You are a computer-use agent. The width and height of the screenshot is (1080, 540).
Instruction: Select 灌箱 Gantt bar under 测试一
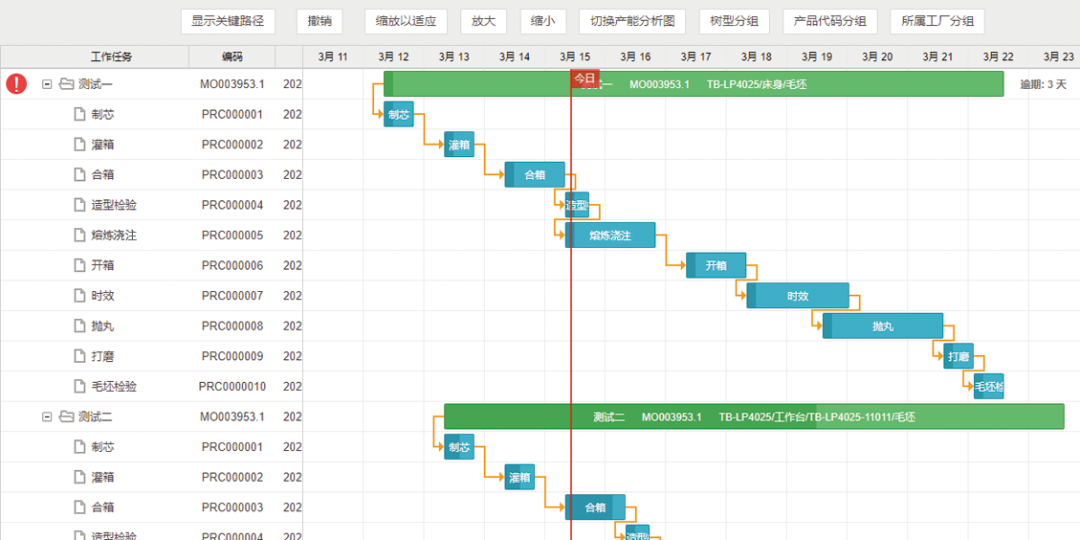point(459,145)
